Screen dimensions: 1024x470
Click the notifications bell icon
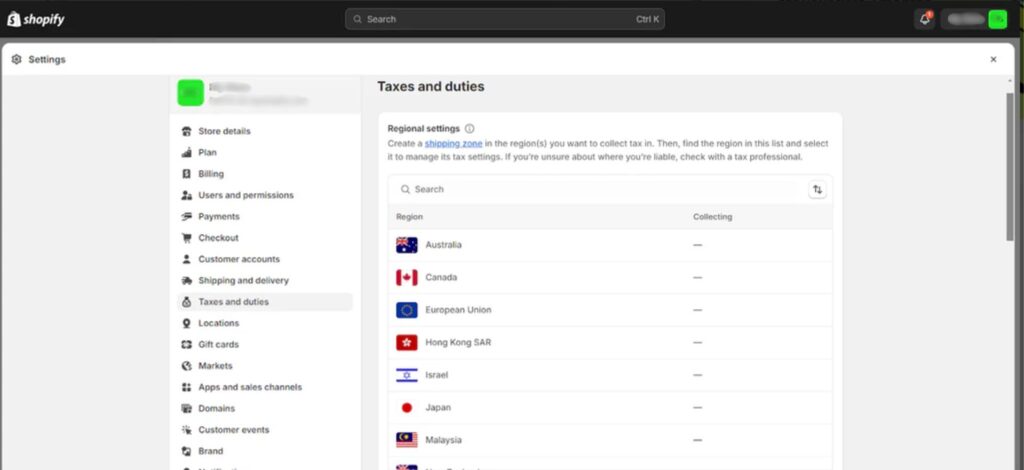point(924,19)
